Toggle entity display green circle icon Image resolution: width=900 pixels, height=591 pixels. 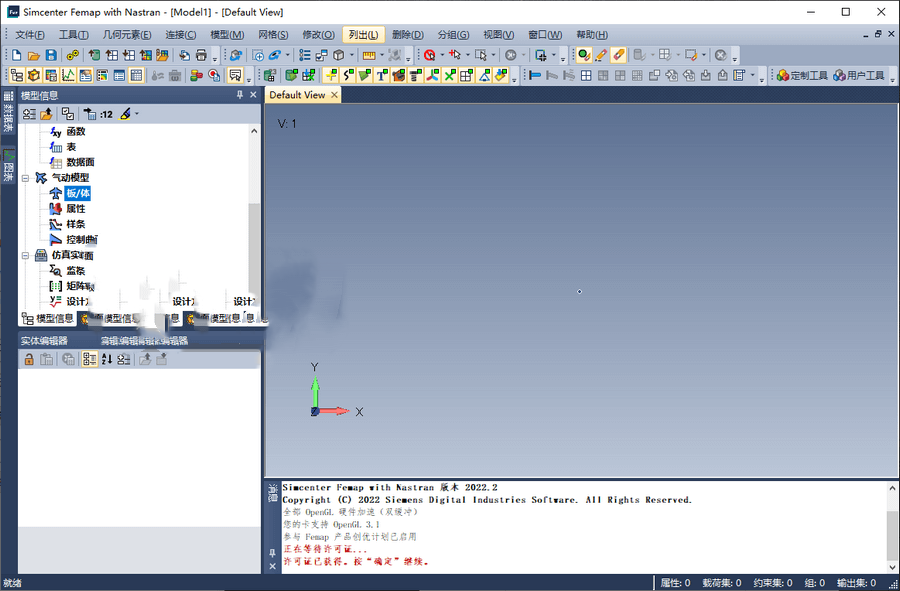point(584,55)
